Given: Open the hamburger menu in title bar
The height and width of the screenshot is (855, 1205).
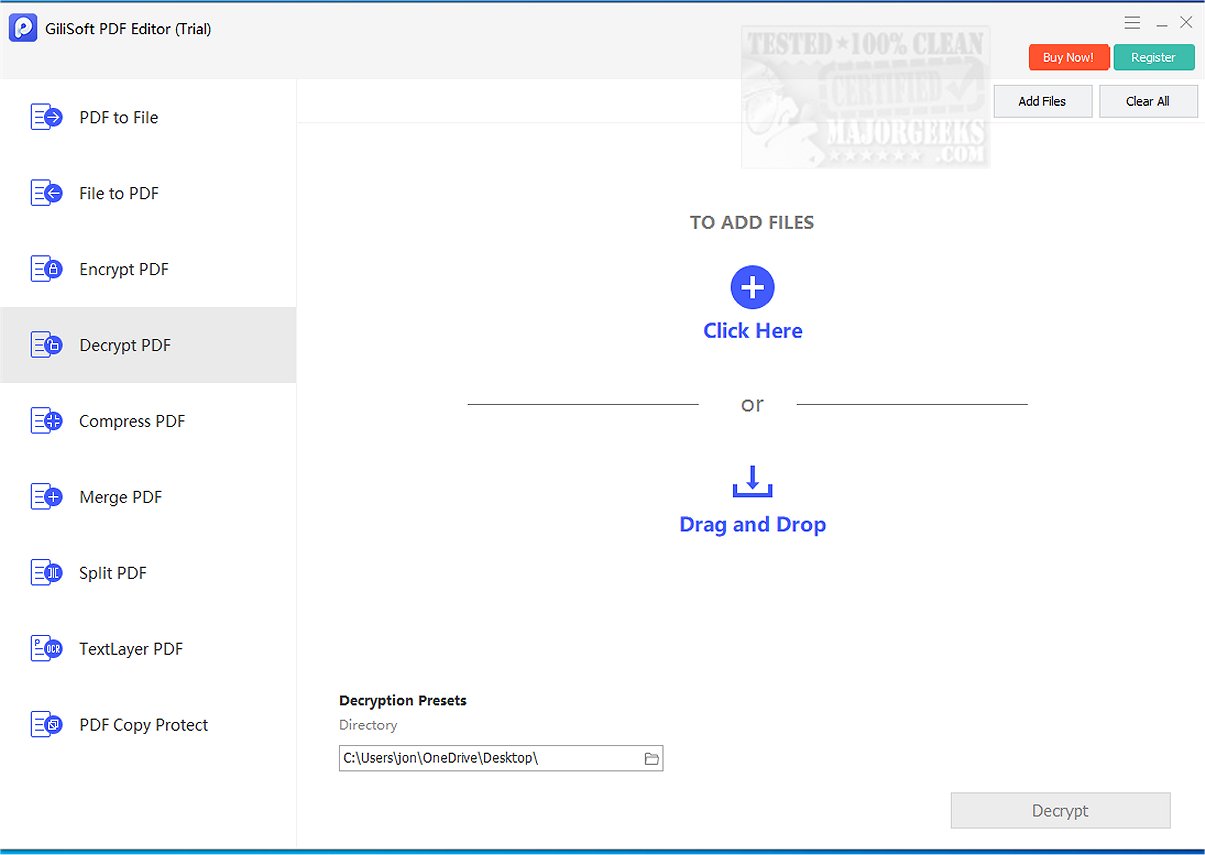Looking at the screenshot, I should tap(1132, 22).
